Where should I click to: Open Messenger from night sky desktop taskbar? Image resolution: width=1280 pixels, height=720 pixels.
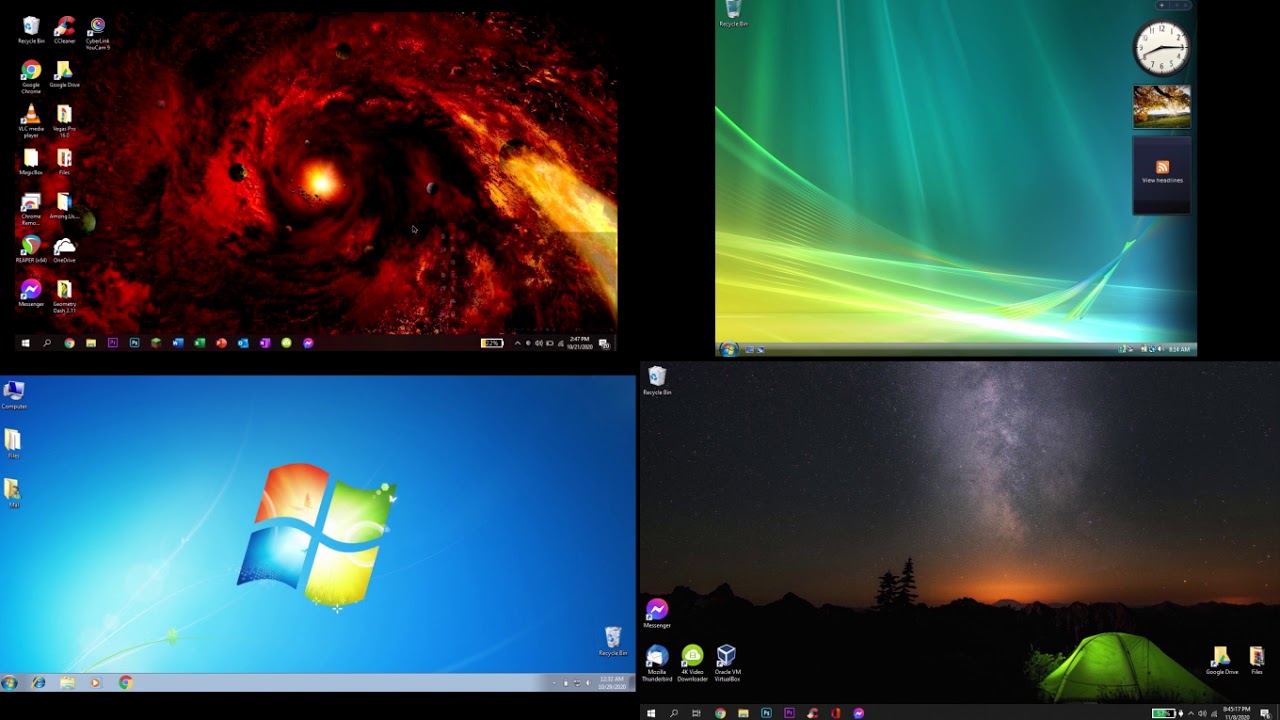(858, 713)
